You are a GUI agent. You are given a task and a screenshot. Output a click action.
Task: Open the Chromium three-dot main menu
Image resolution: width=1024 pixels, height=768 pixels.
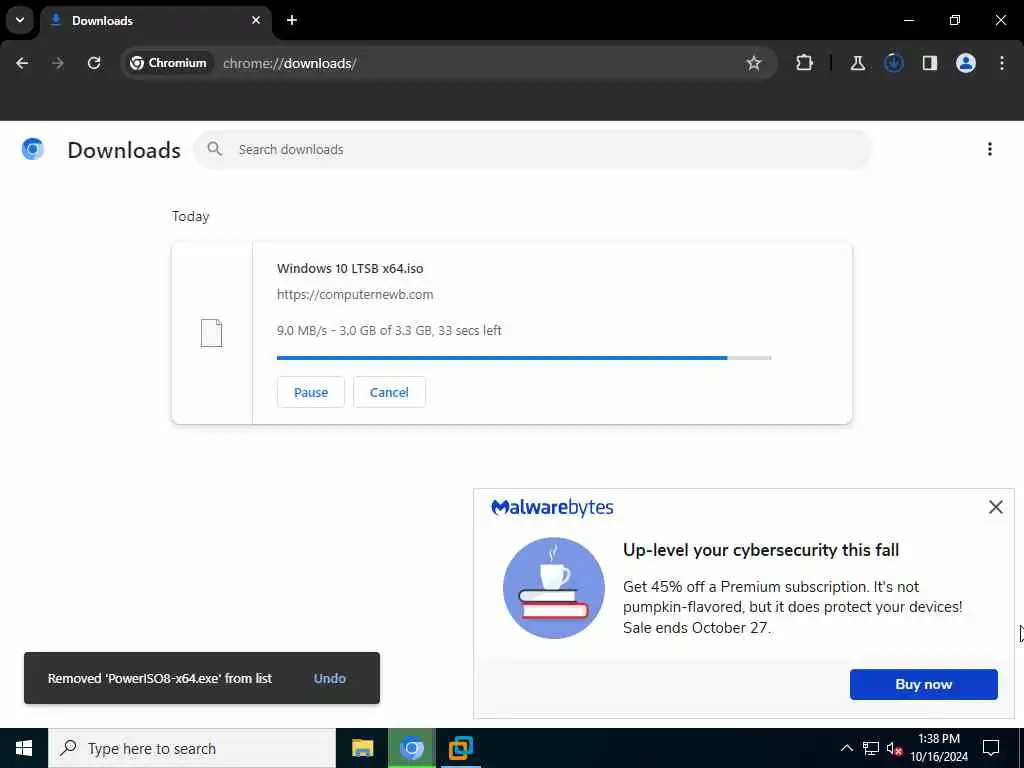coord(1002,63)
